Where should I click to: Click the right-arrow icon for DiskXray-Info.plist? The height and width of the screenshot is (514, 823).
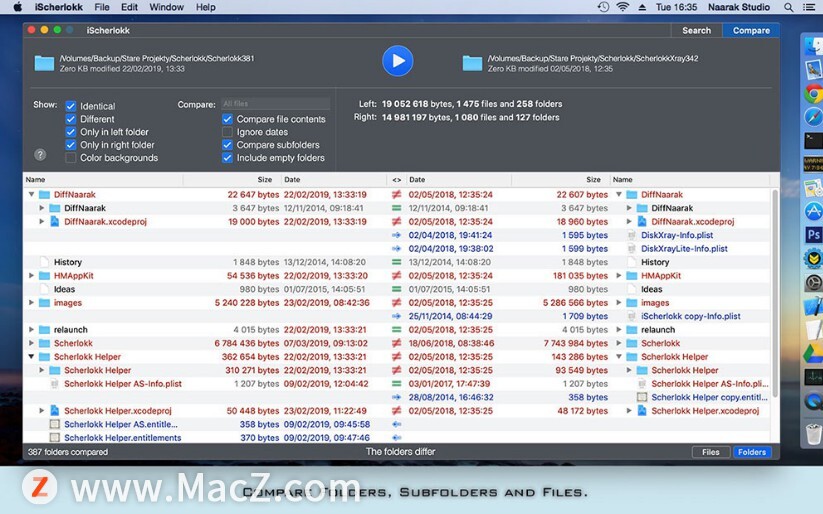click(x=396, y=235)
